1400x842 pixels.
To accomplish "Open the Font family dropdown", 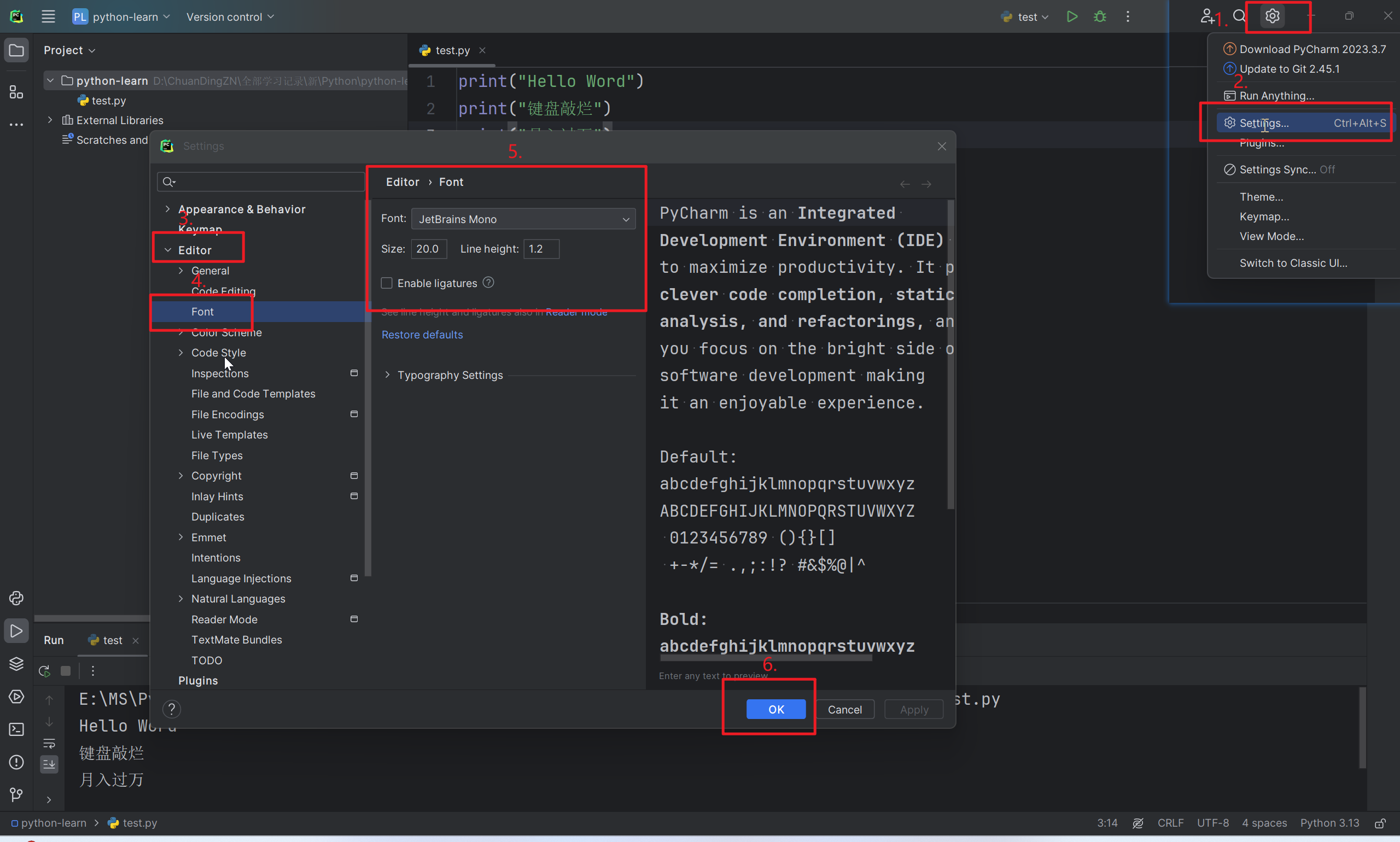I will point(523,219).
